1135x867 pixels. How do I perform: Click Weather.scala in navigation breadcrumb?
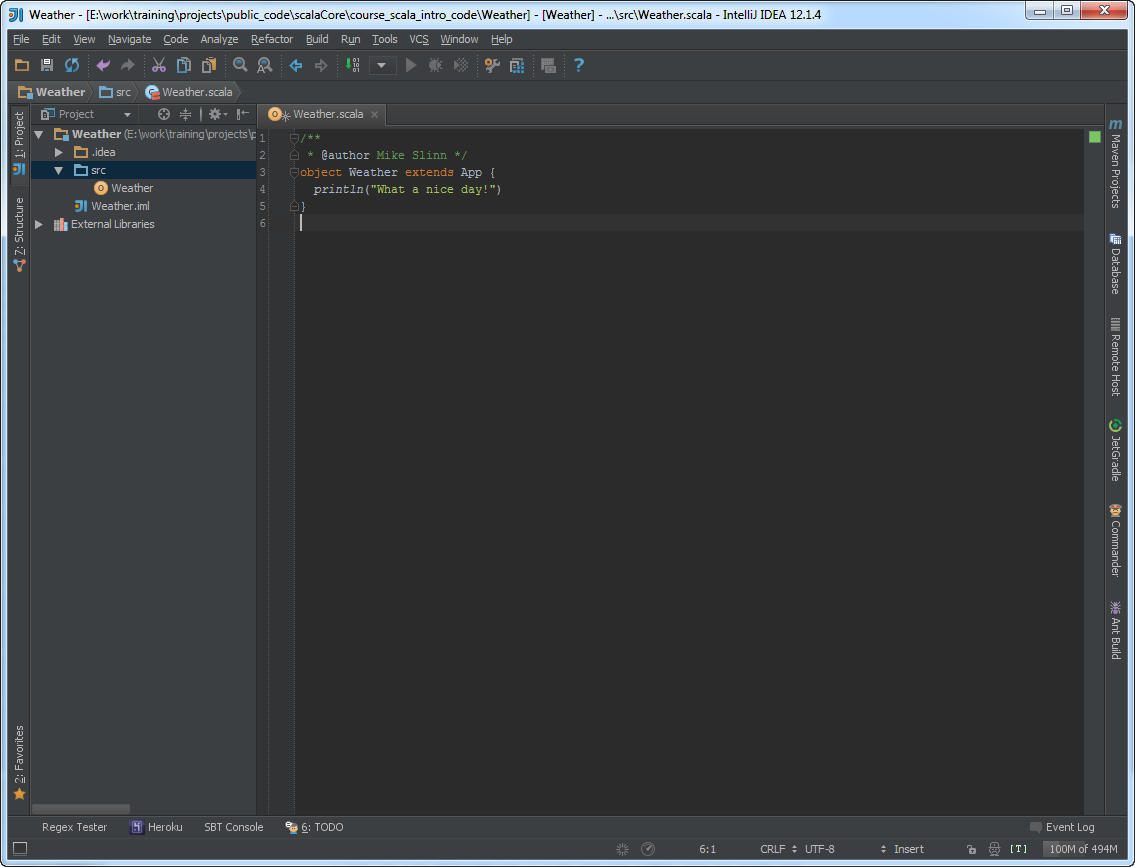pyautogui.click(x=189, y=92)
